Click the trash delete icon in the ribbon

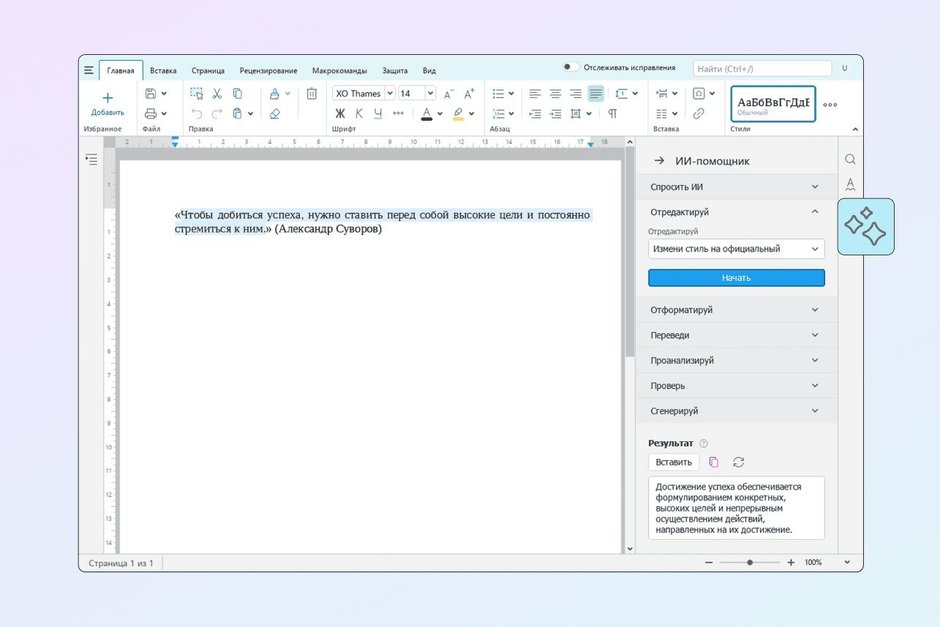point(311,93)
